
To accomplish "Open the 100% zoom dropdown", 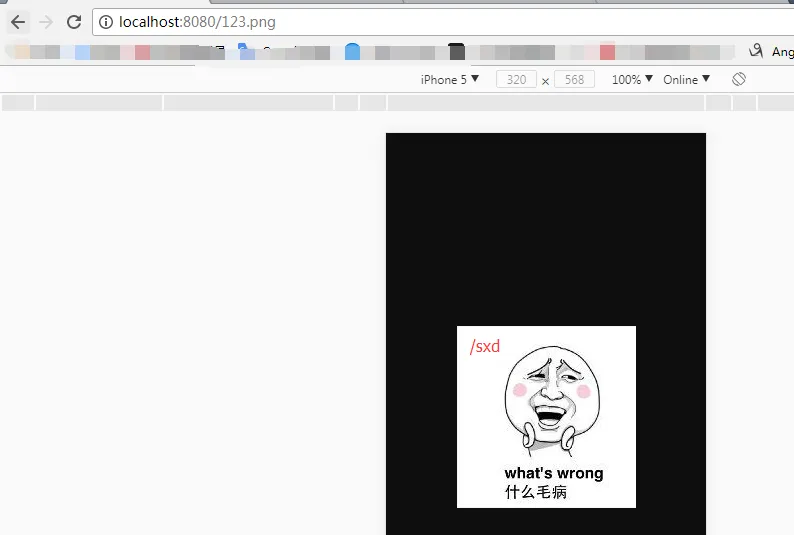I will click(632, 79).
